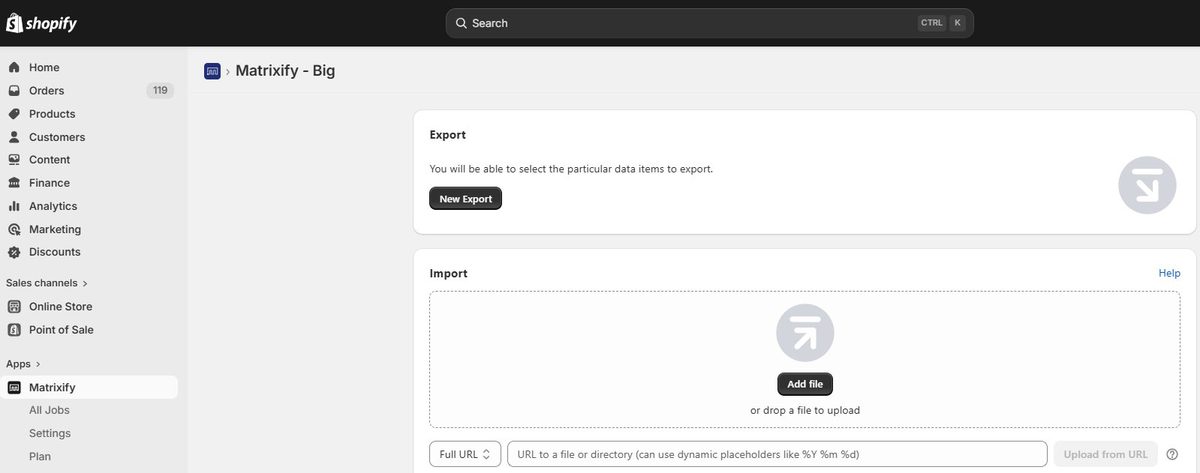Click the search magnifier icon
Image resolution: width=1200 pixels, height=473 pixels.
tap(461, 23)
